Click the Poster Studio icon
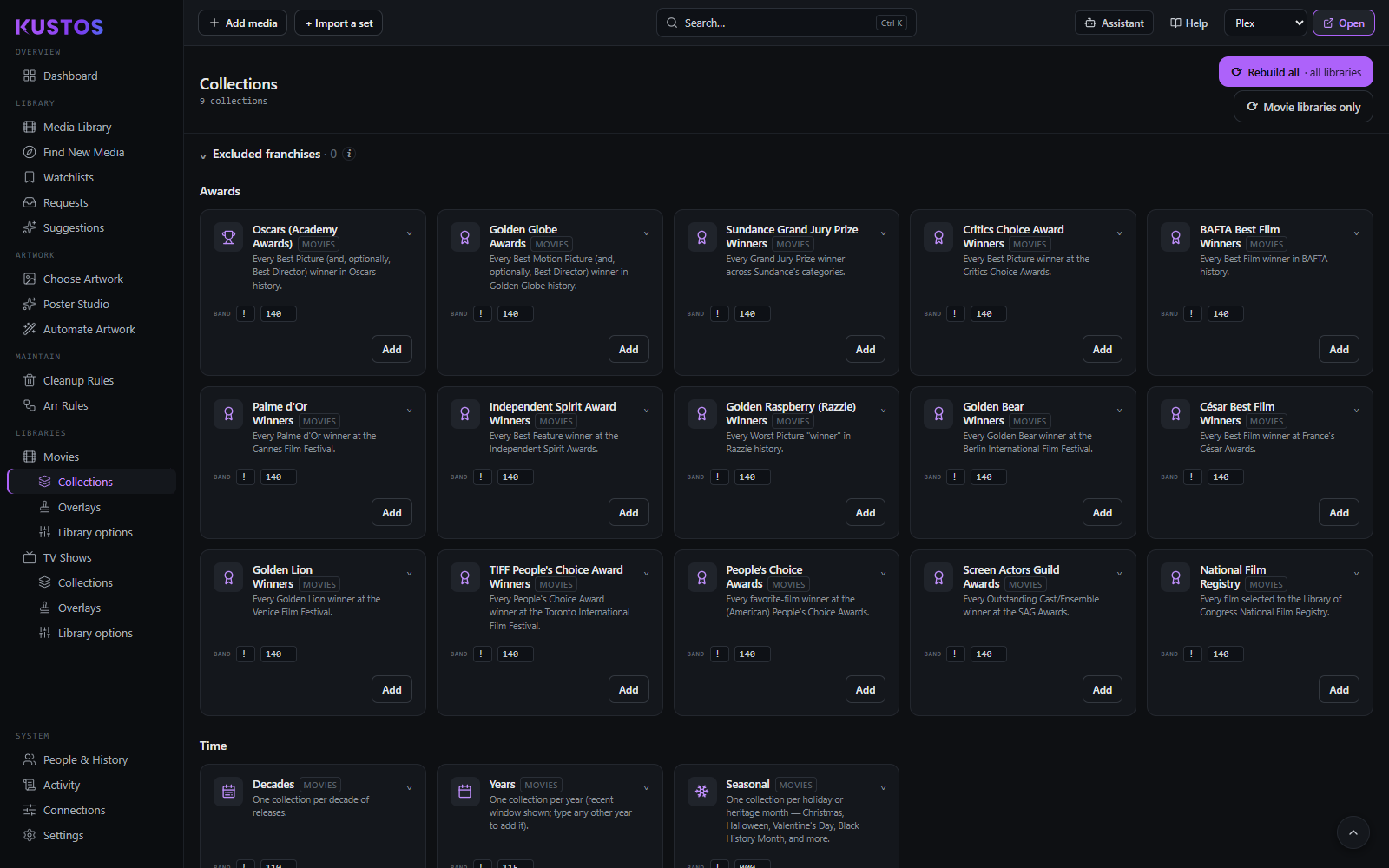The image size is (1389, 868). 30,304
